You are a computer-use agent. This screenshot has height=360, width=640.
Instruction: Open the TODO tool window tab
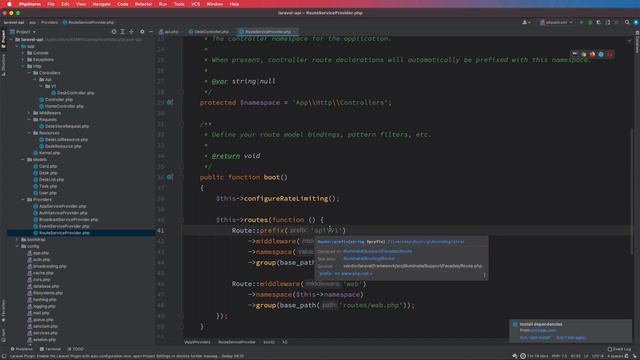[76, 349]
